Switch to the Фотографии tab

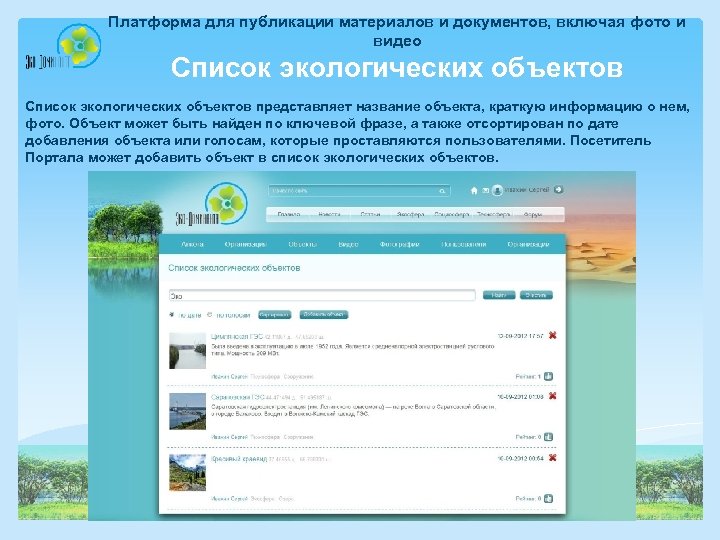click(399, 244)
